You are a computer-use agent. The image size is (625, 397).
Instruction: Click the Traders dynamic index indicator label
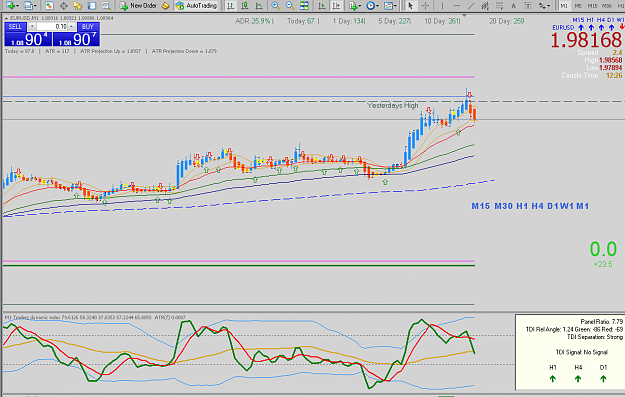(94, 318)
